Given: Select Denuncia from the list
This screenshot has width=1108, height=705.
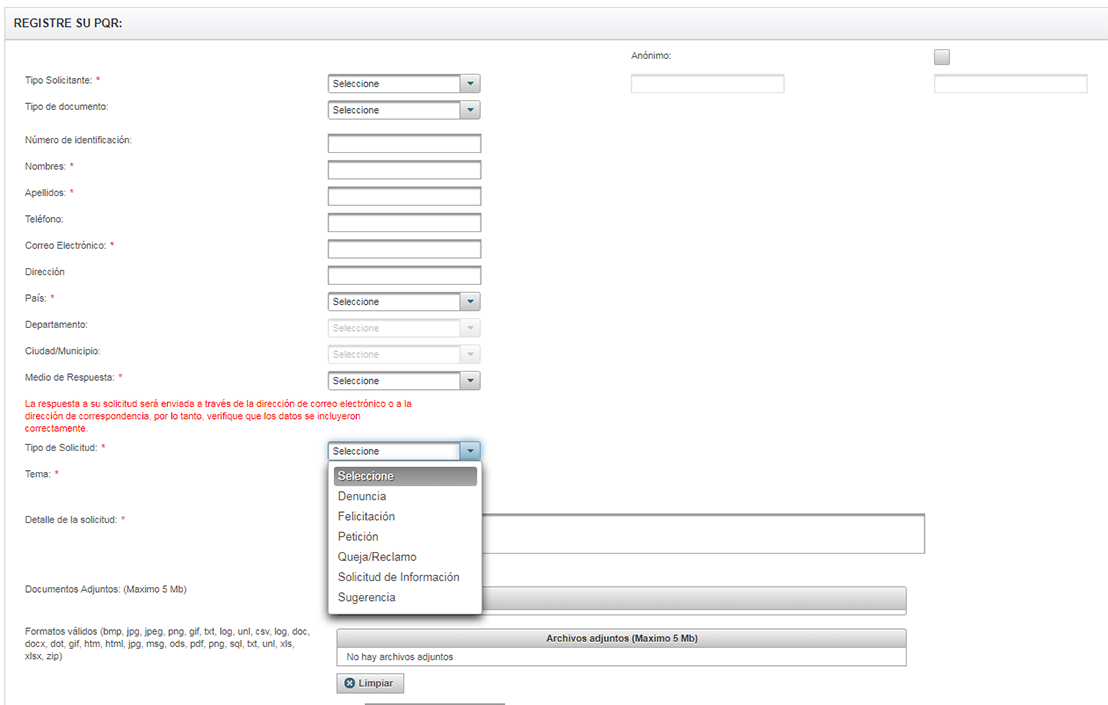Looking at the screenshot, I should coord(362,497).
